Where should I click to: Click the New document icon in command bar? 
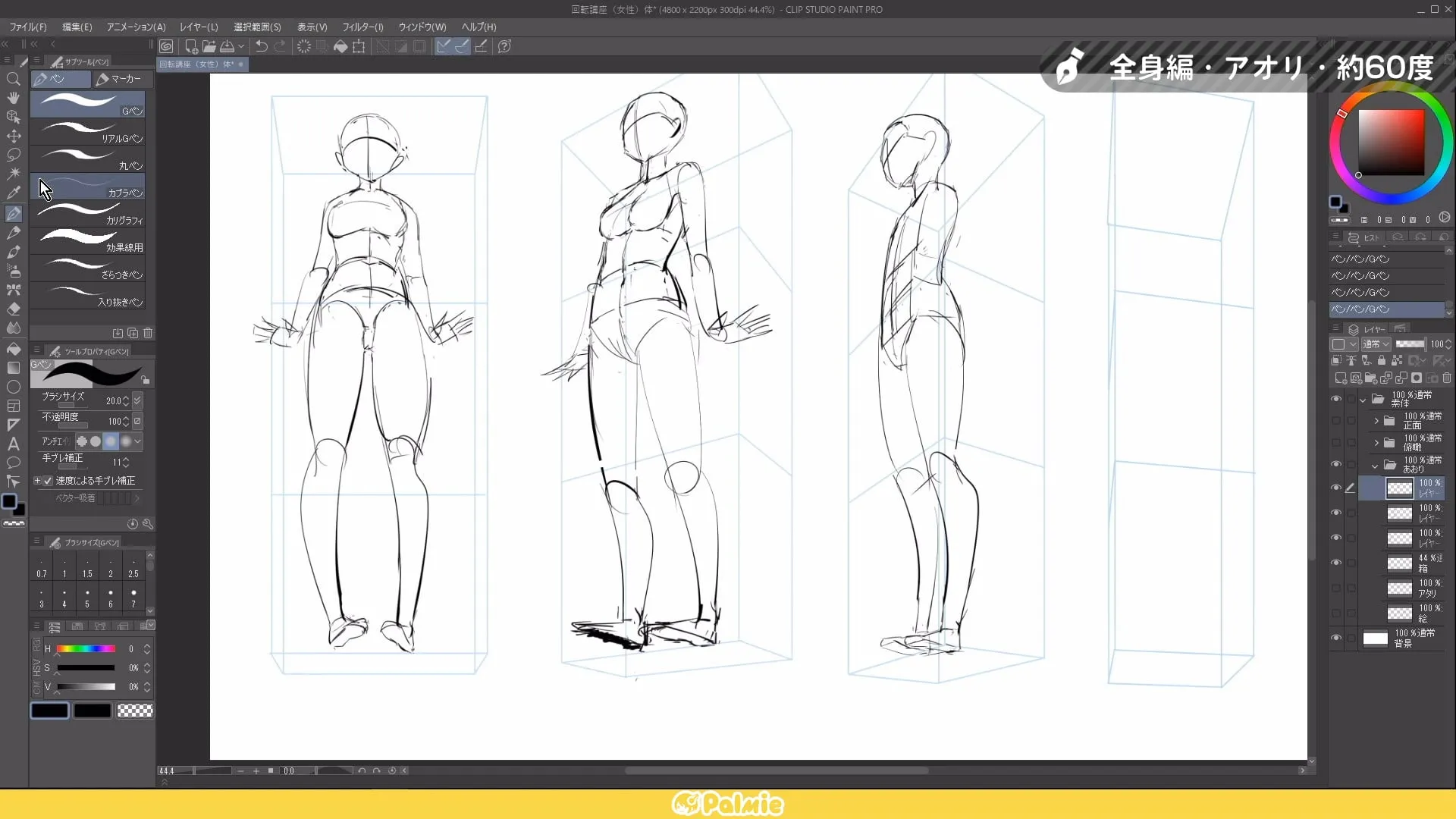[191, 46]
